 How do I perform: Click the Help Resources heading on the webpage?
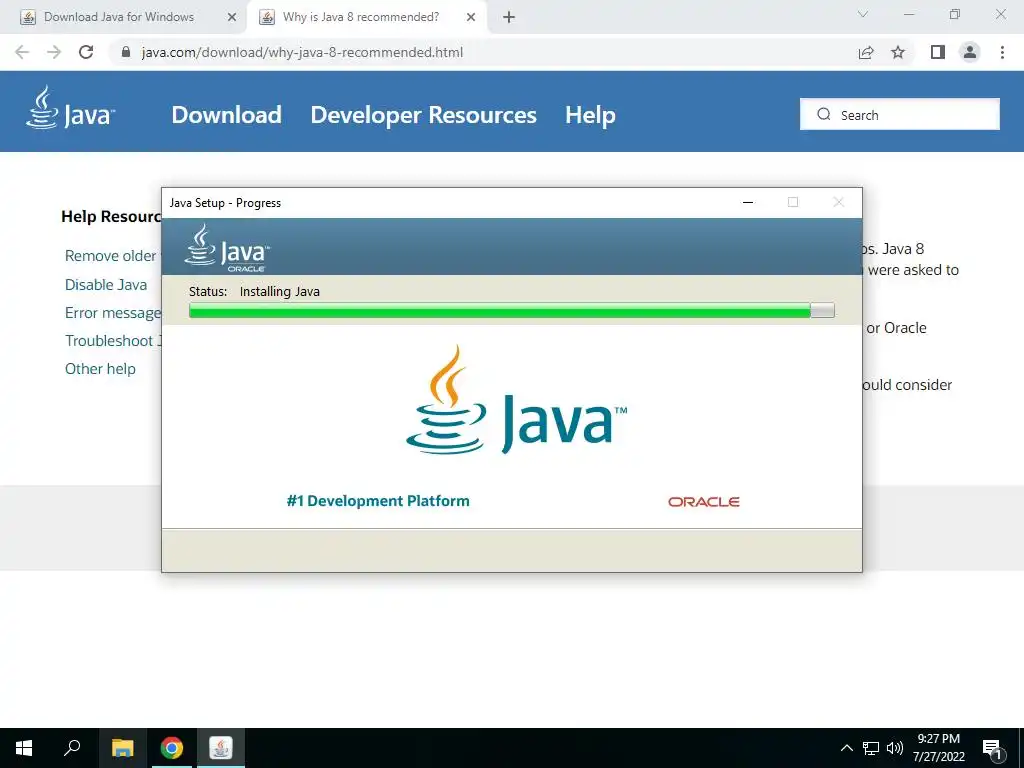point(111,217)
